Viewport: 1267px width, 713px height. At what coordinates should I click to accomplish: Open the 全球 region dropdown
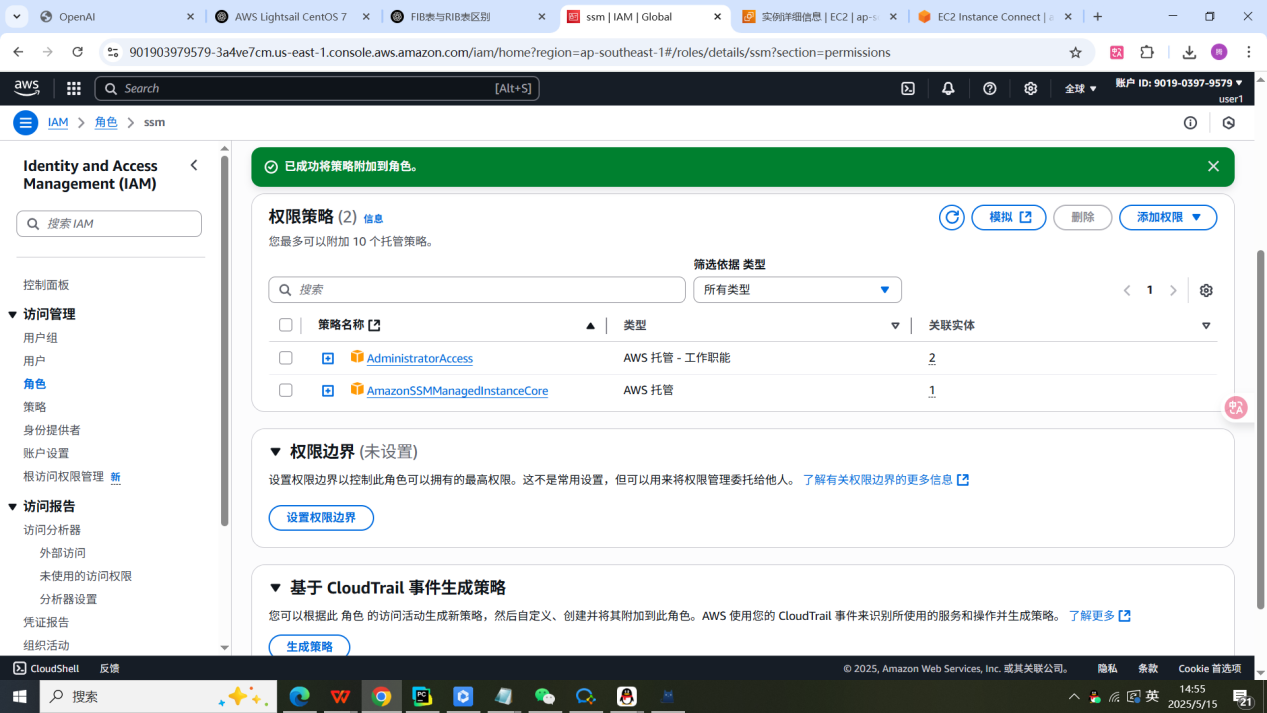point(1080,88)
